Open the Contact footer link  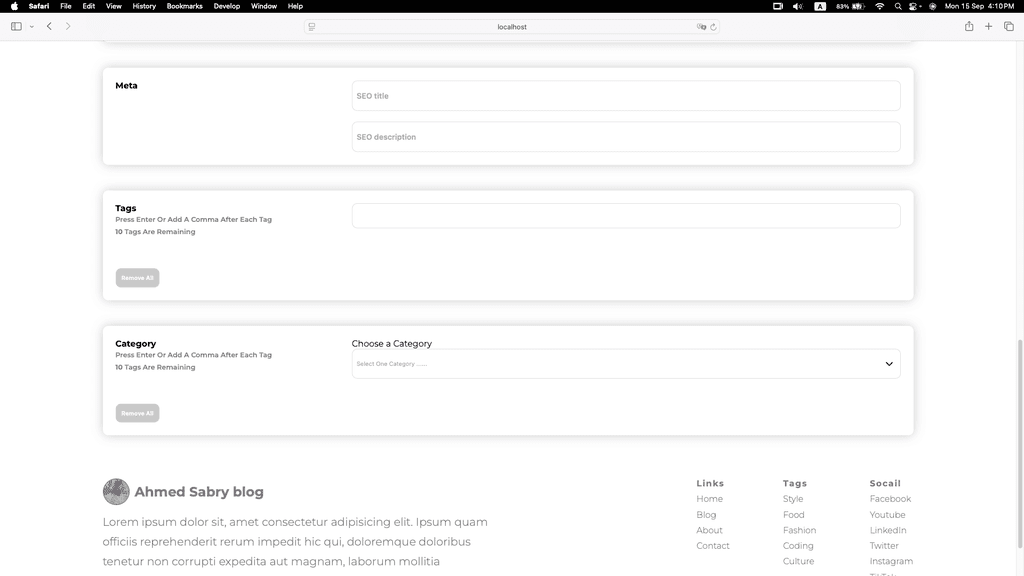[712, 546]
